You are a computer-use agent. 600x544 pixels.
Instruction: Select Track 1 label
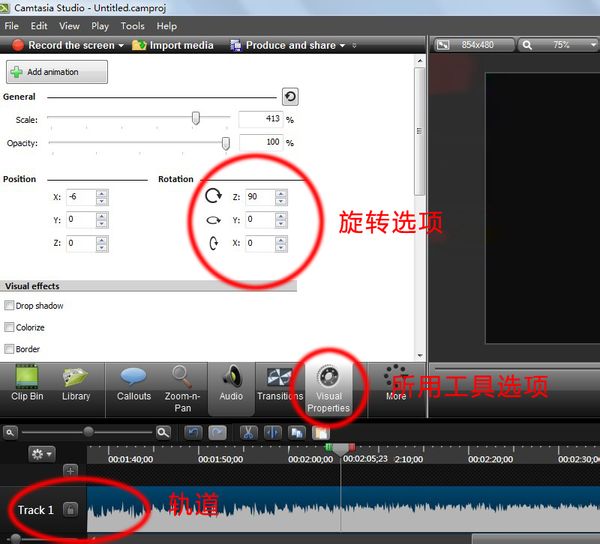pos(35,510)
